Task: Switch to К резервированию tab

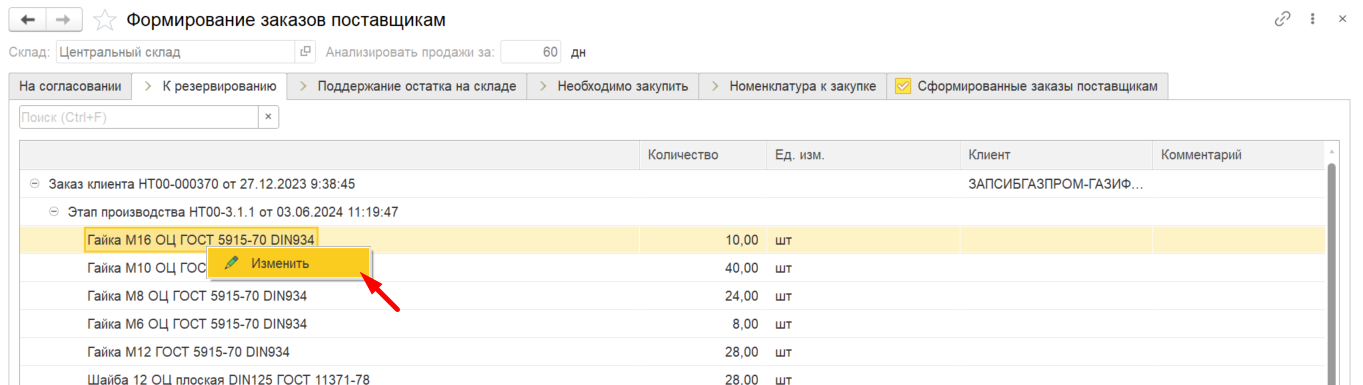Action: [x=210, y=86]
